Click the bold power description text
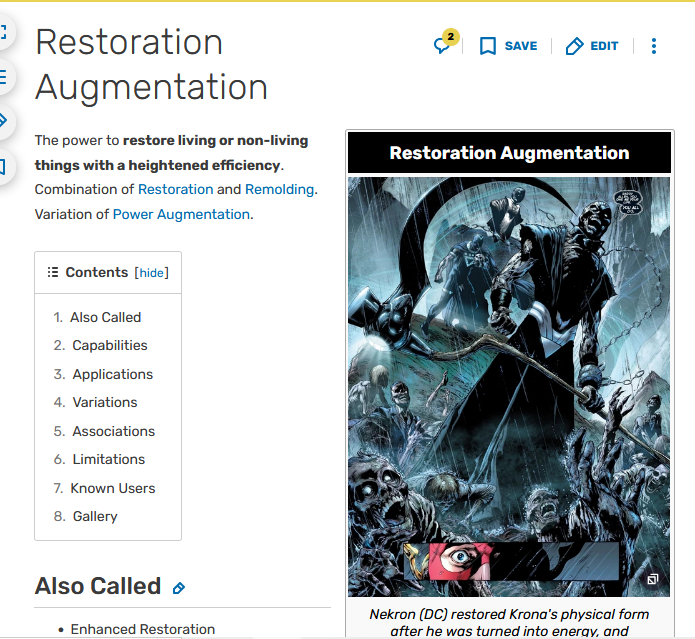 pos(171,152)
